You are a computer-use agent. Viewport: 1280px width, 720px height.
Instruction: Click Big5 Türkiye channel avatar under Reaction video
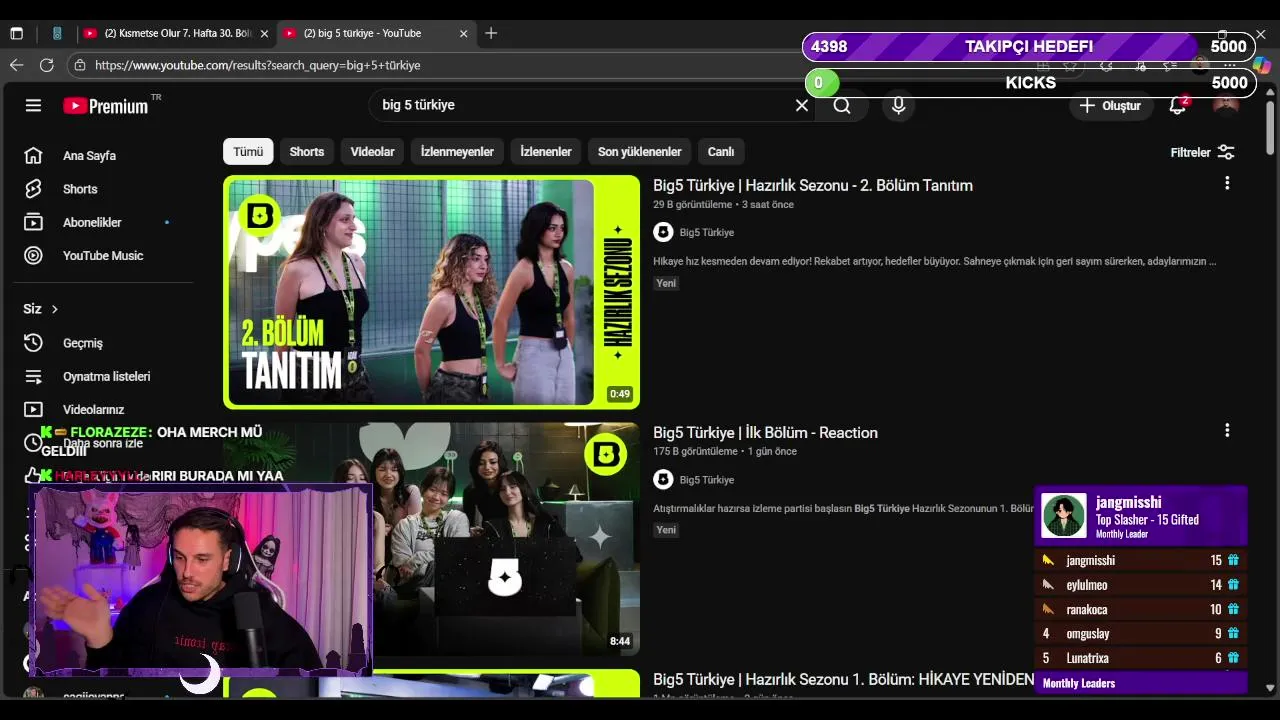pos(663,479)
